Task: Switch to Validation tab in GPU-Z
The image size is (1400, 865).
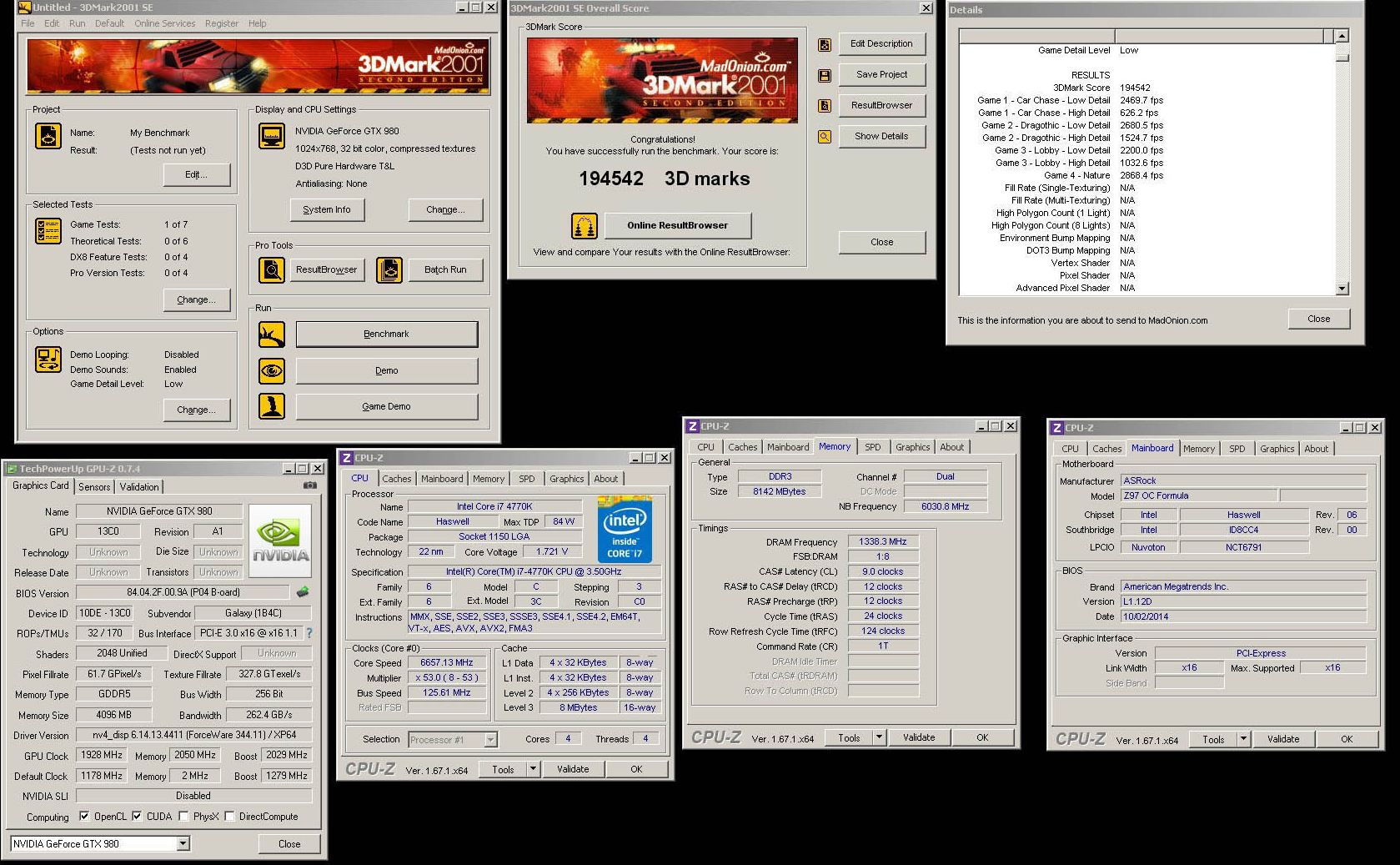Action: pos(139,487)
